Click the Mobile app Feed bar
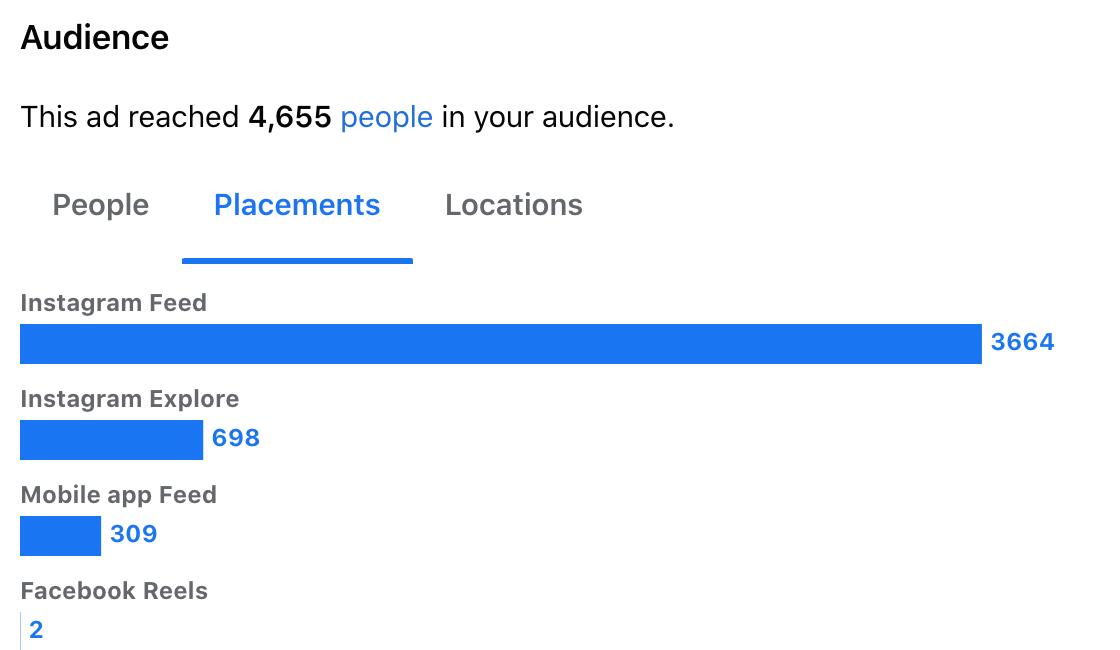 click(61, 536)
